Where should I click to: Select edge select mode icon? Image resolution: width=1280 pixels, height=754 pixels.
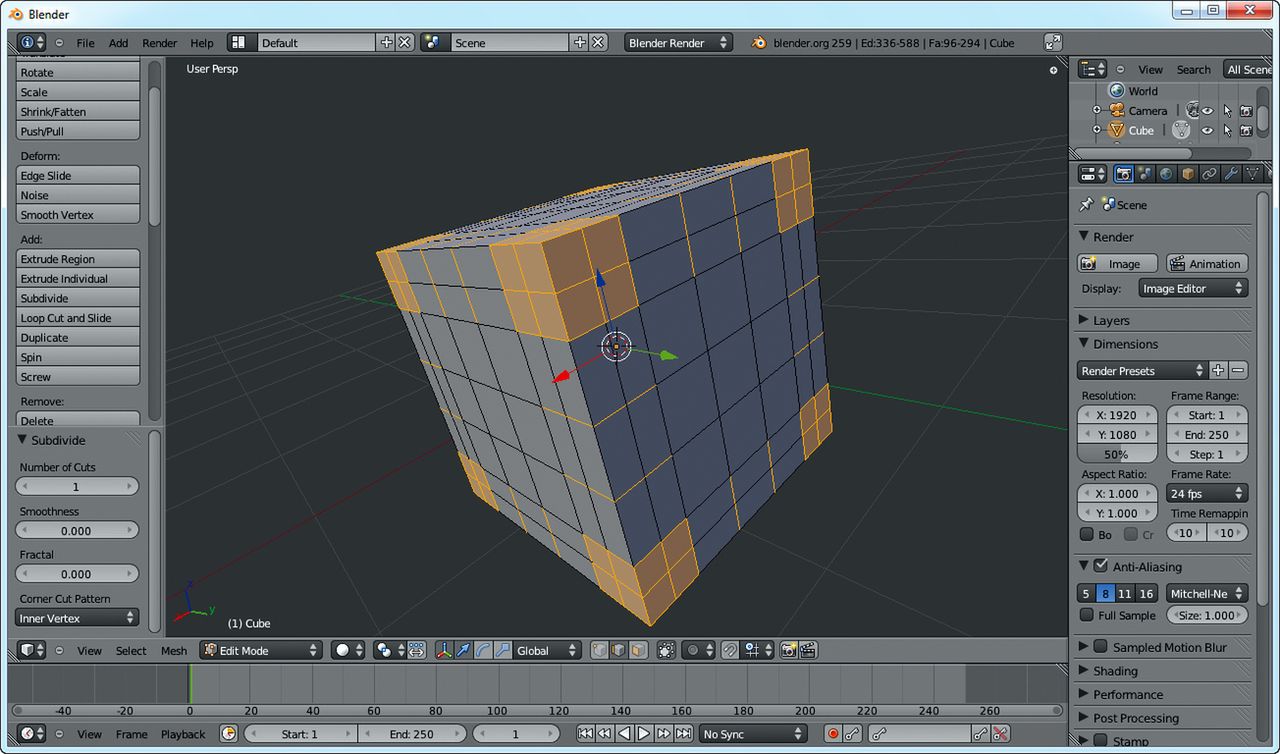[619, 650]
